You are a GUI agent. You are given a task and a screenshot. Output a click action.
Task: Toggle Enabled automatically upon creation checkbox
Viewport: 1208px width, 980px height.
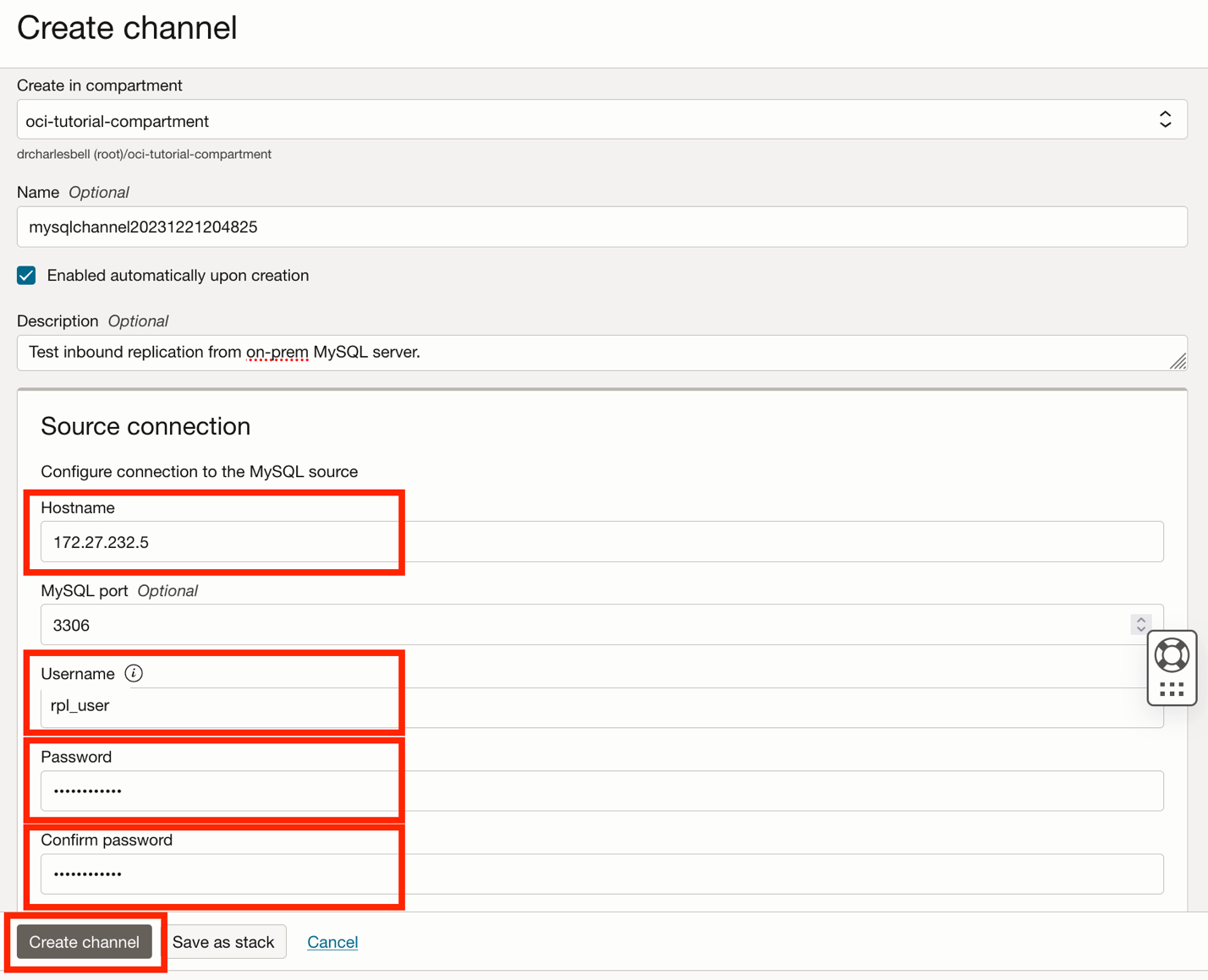pos(26,276)
